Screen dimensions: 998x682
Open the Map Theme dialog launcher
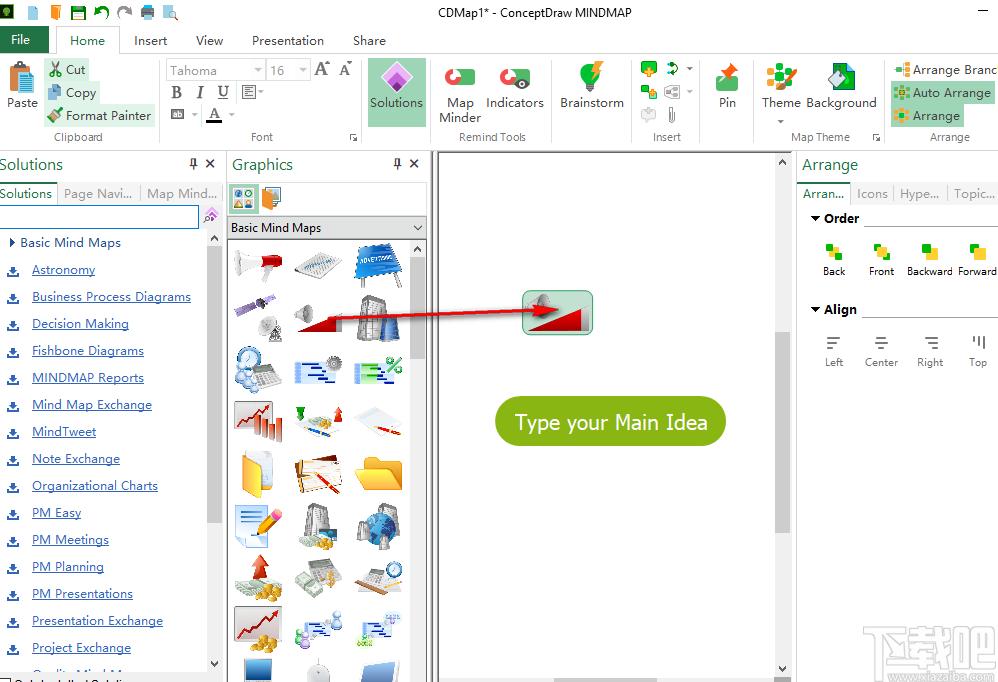point(876,137)
